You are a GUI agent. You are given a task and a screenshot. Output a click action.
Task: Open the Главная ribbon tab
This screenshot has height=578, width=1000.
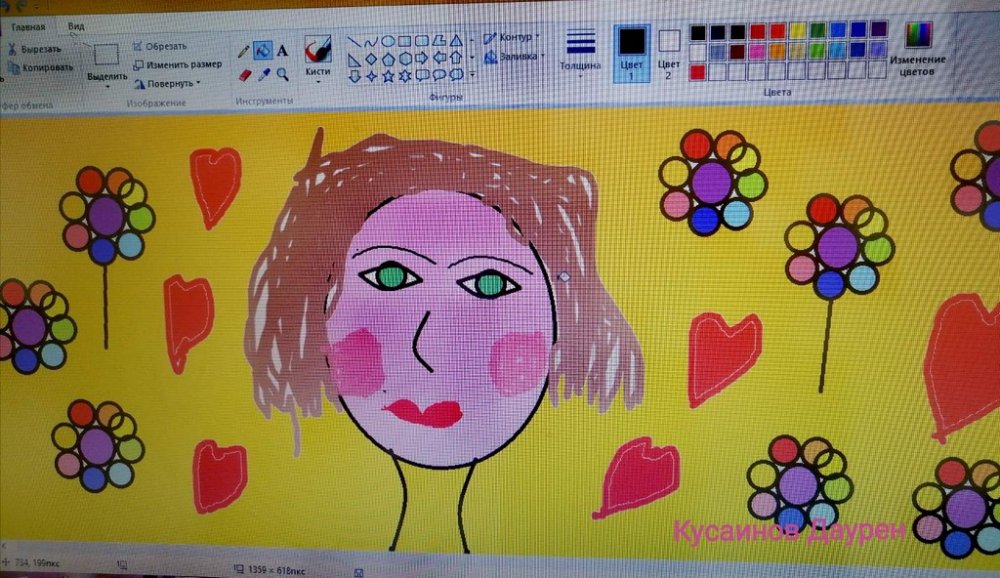coord(28,26)
